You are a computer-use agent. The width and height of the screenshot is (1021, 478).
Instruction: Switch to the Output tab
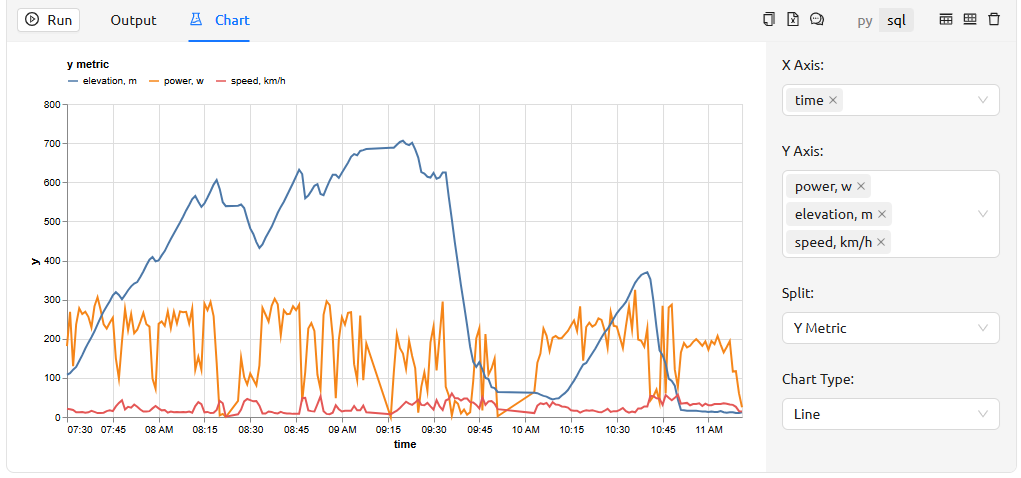click(x=133, y=20)
